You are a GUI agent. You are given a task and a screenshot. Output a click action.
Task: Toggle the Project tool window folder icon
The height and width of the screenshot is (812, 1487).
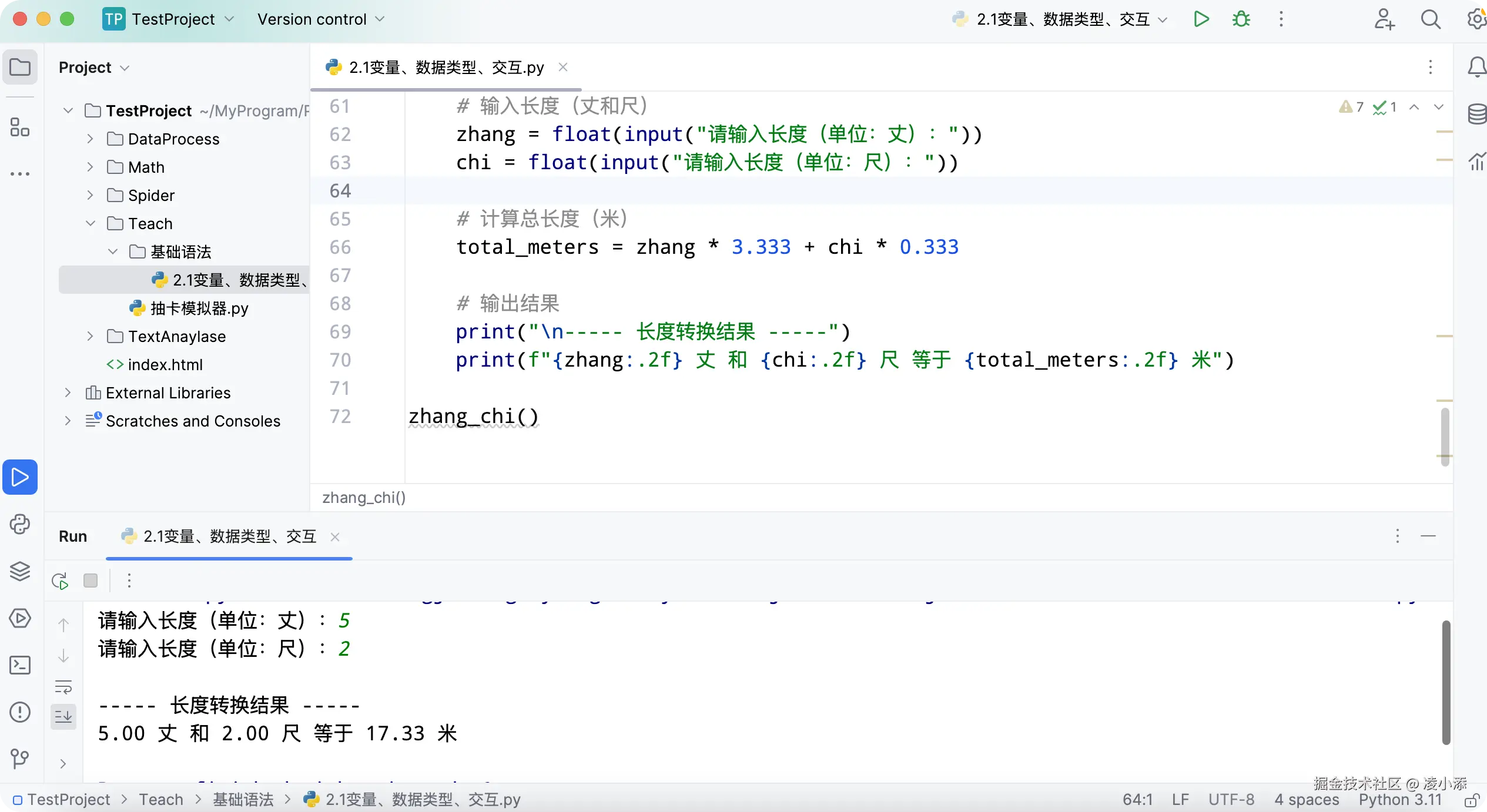coord(20,67)
